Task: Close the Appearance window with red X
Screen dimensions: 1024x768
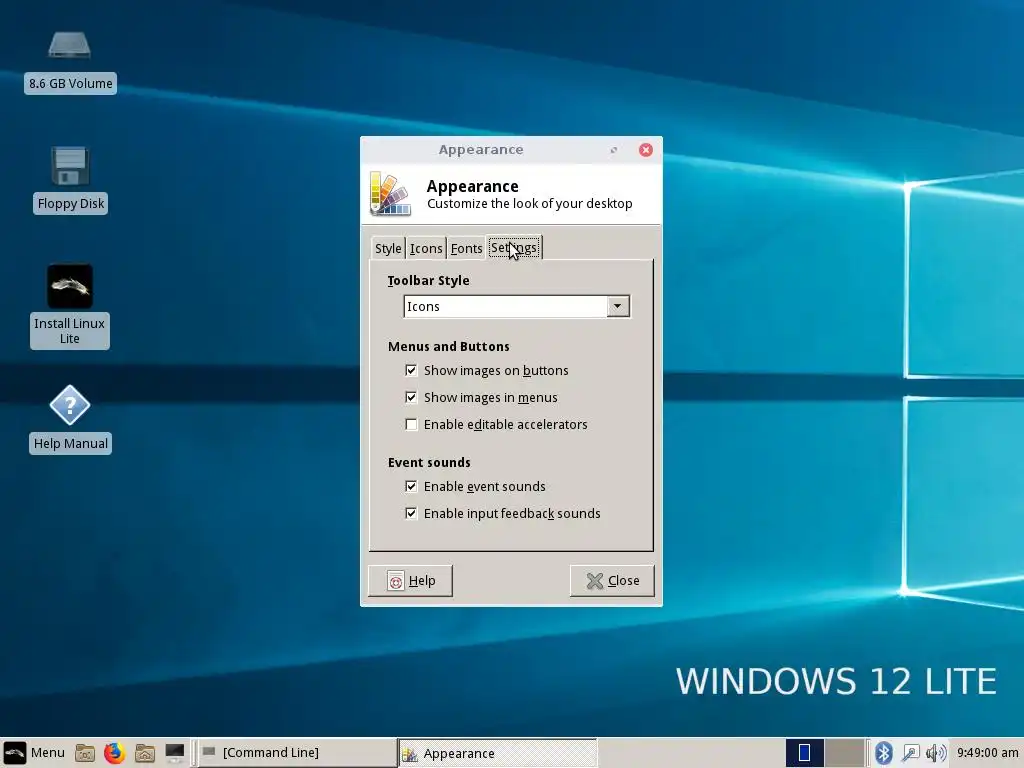Action: point(646,150)
